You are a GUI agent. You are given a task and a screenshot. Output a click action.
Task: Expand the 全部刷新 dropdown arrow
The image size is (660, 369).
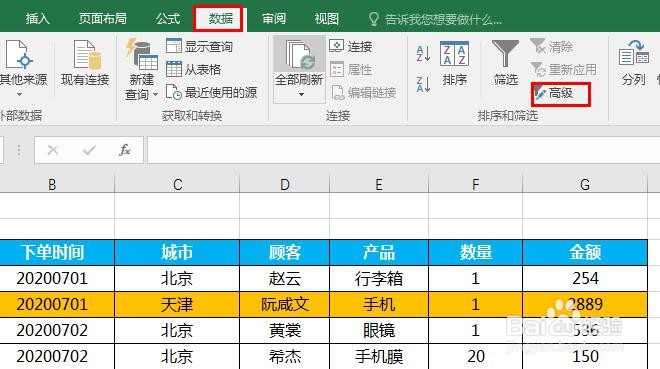point(301,95)
